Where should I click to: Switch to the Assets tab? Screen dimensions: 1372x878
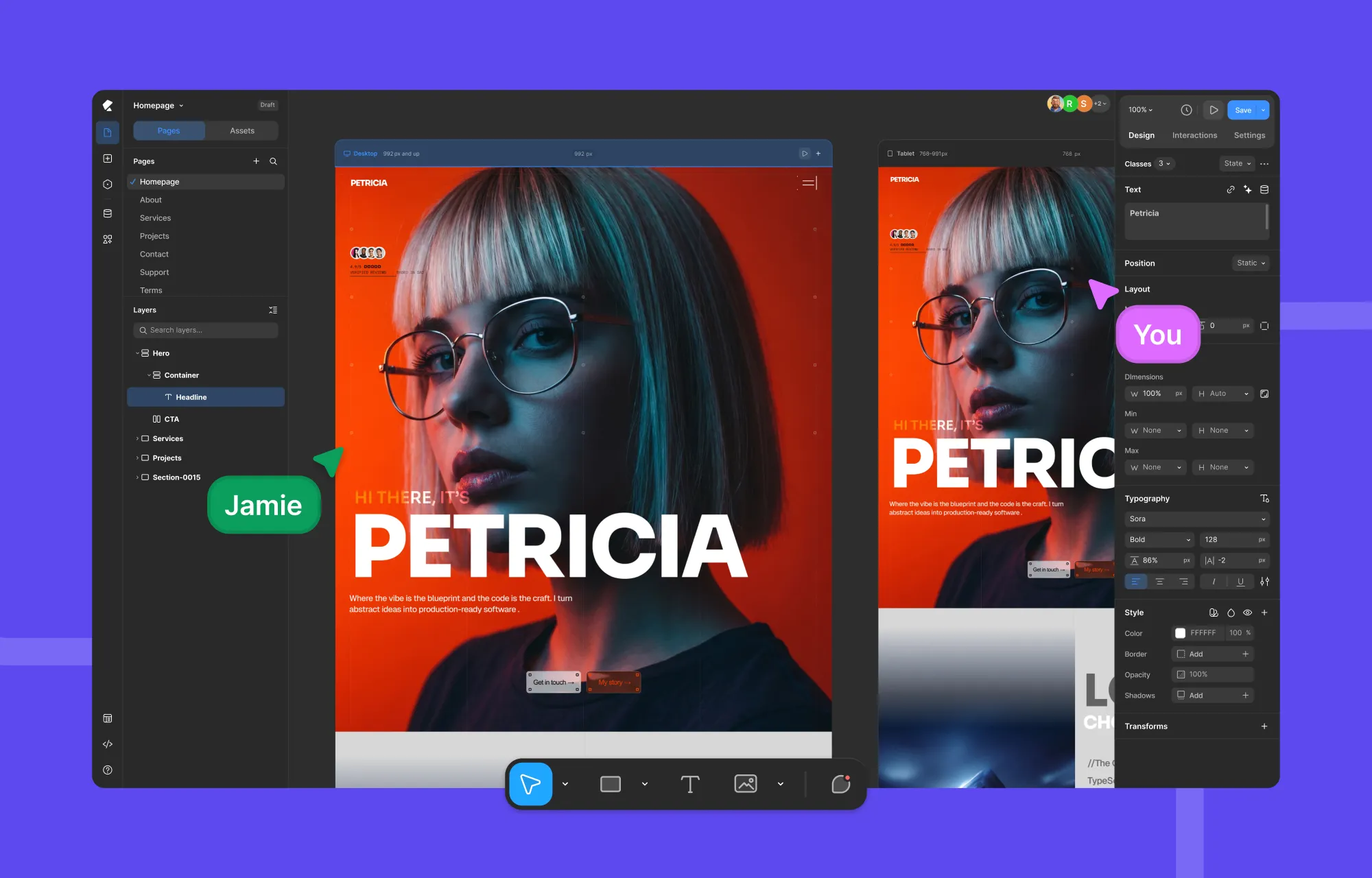[242, 130]
